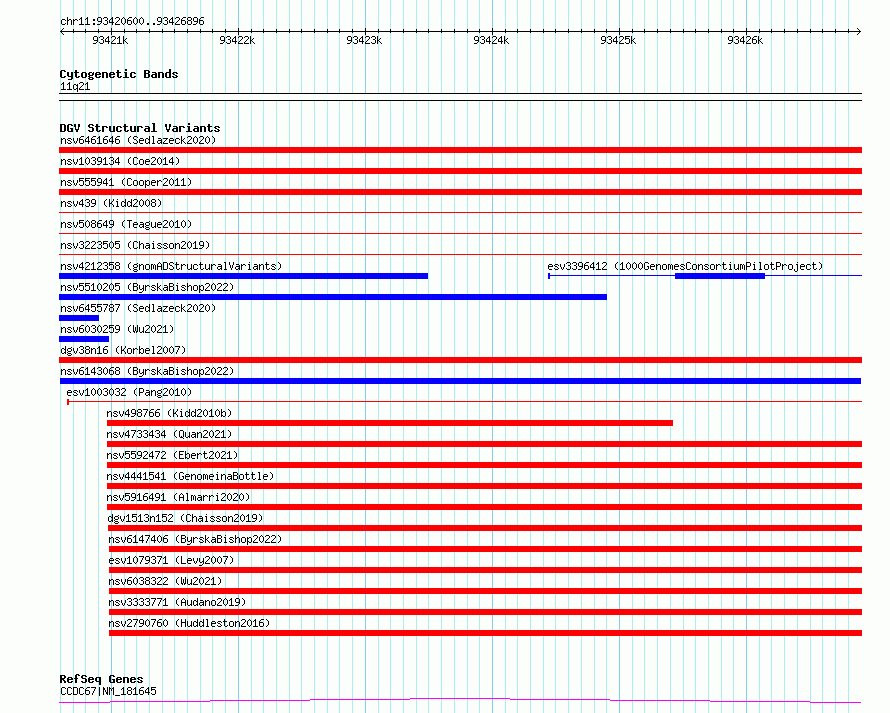Click the thick blue segment of esv3396412

pos(720,276)
